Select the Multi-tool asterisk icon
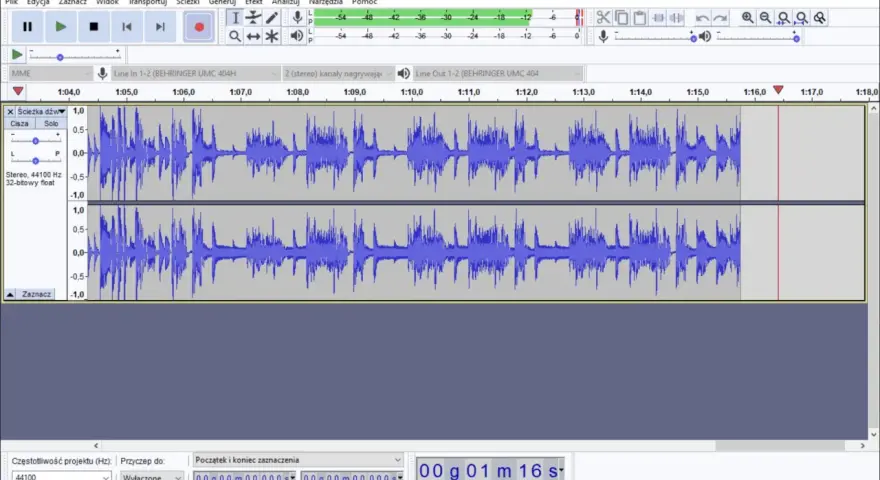 272,36
